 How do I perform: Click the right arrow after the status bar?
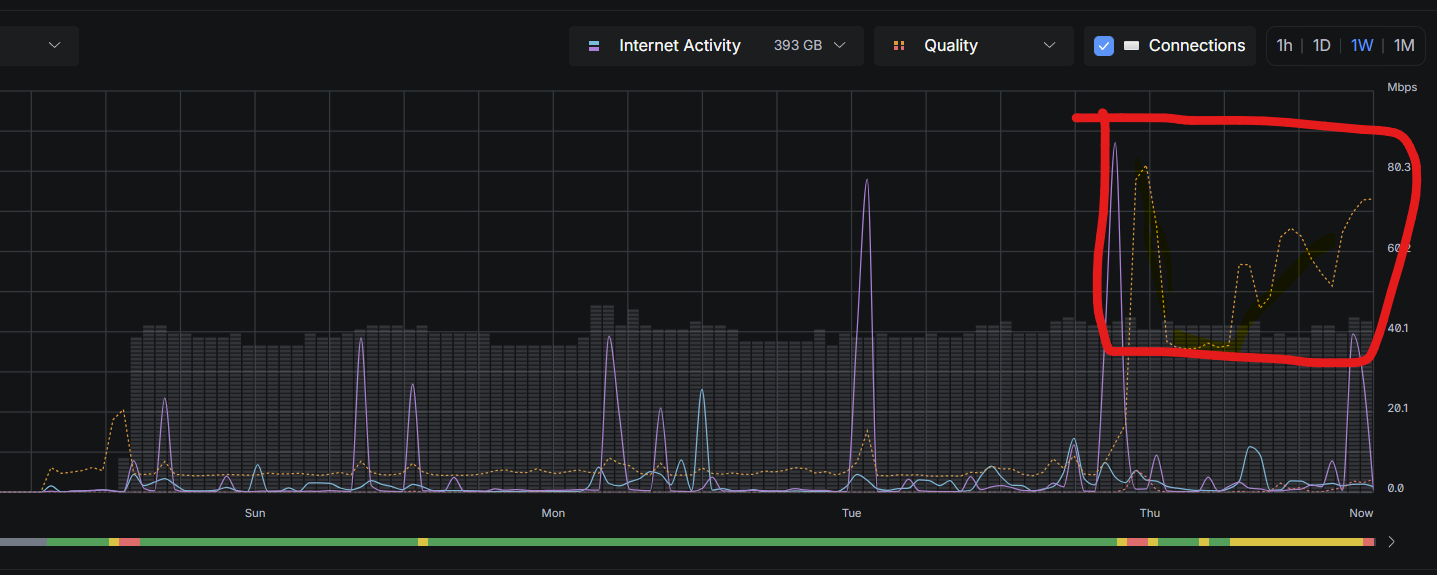tap(1391, 542)
